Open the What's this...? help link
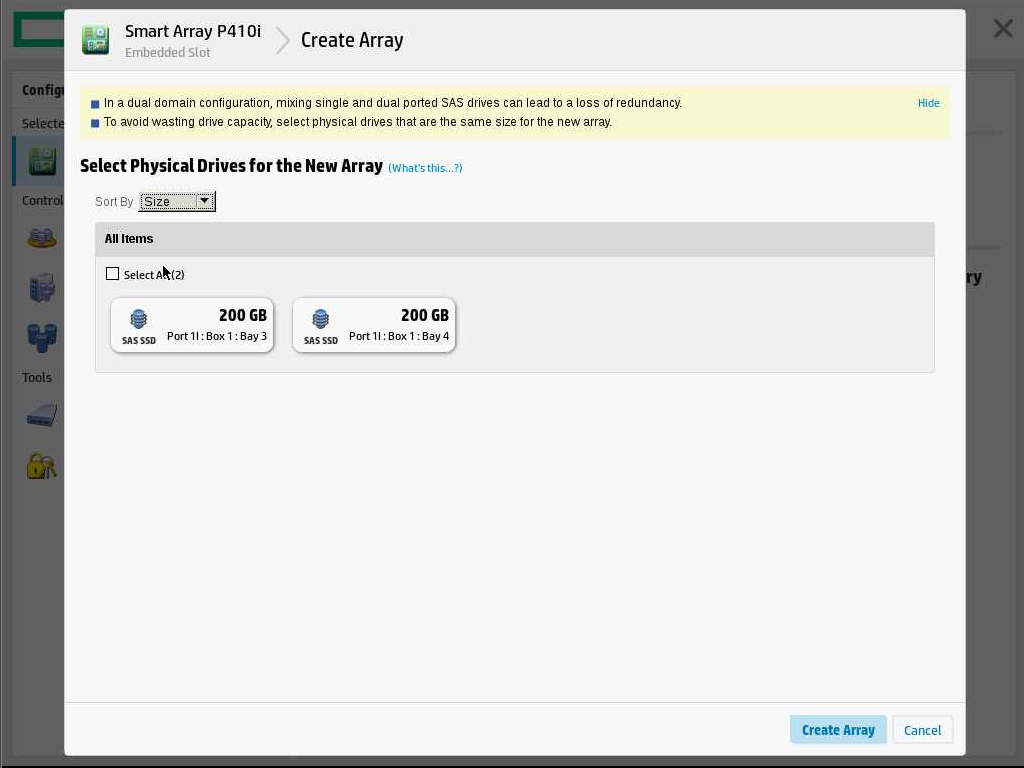 (425, 168)
